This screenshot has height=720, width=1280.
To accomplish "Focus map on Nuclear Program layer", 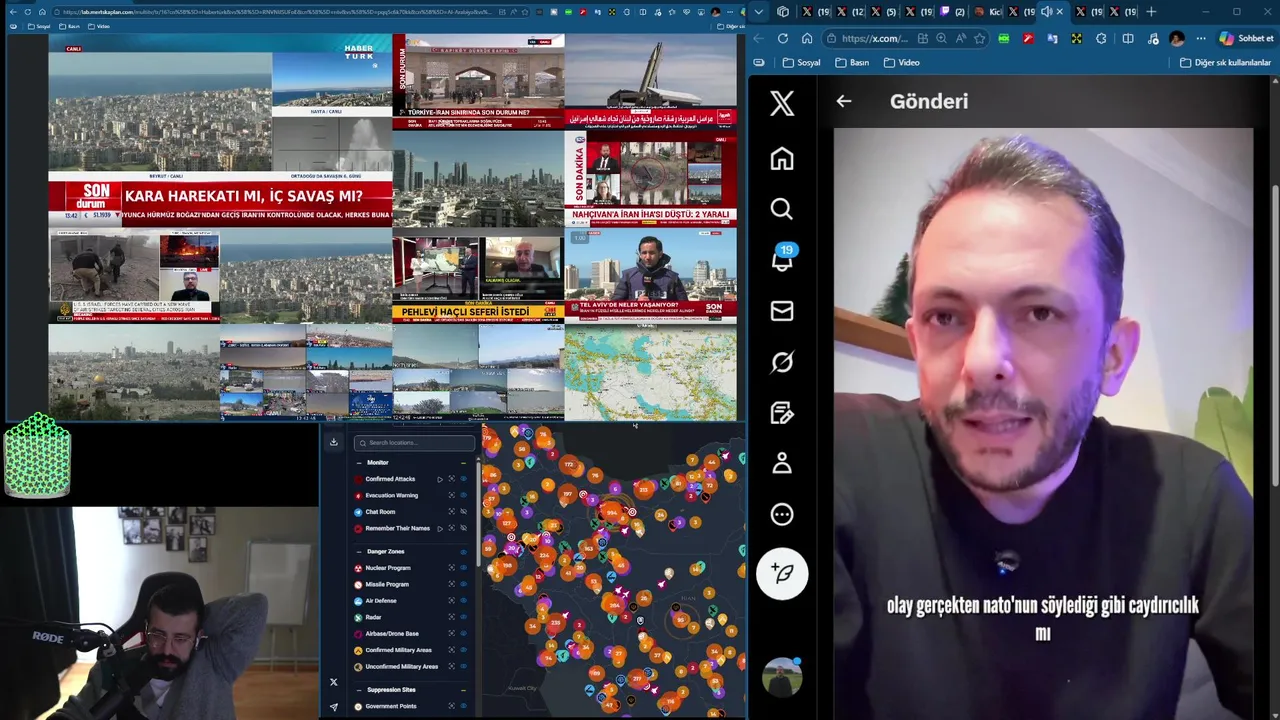I will tap(451, 568).
